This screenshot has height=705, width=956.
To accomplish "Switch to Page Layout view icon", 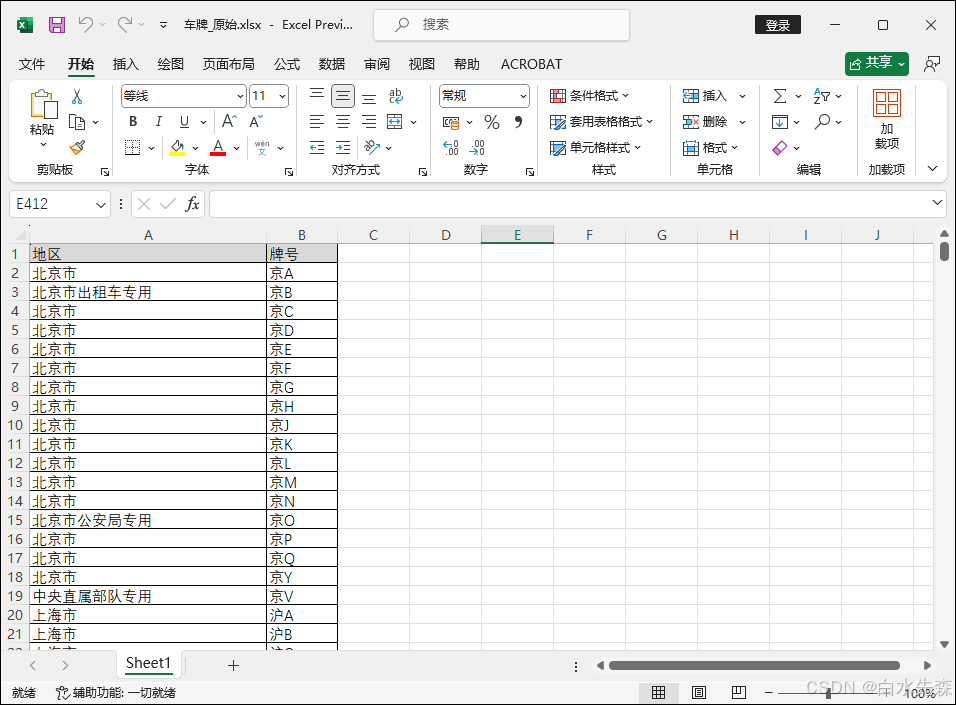I will pyautogui.click(x=699, y=692).
